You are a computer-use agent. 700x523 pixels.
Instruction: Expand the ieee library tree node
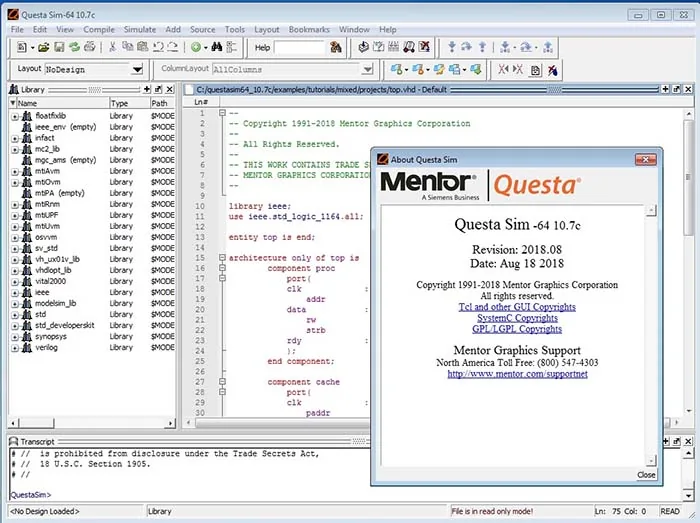click(15, 293)
